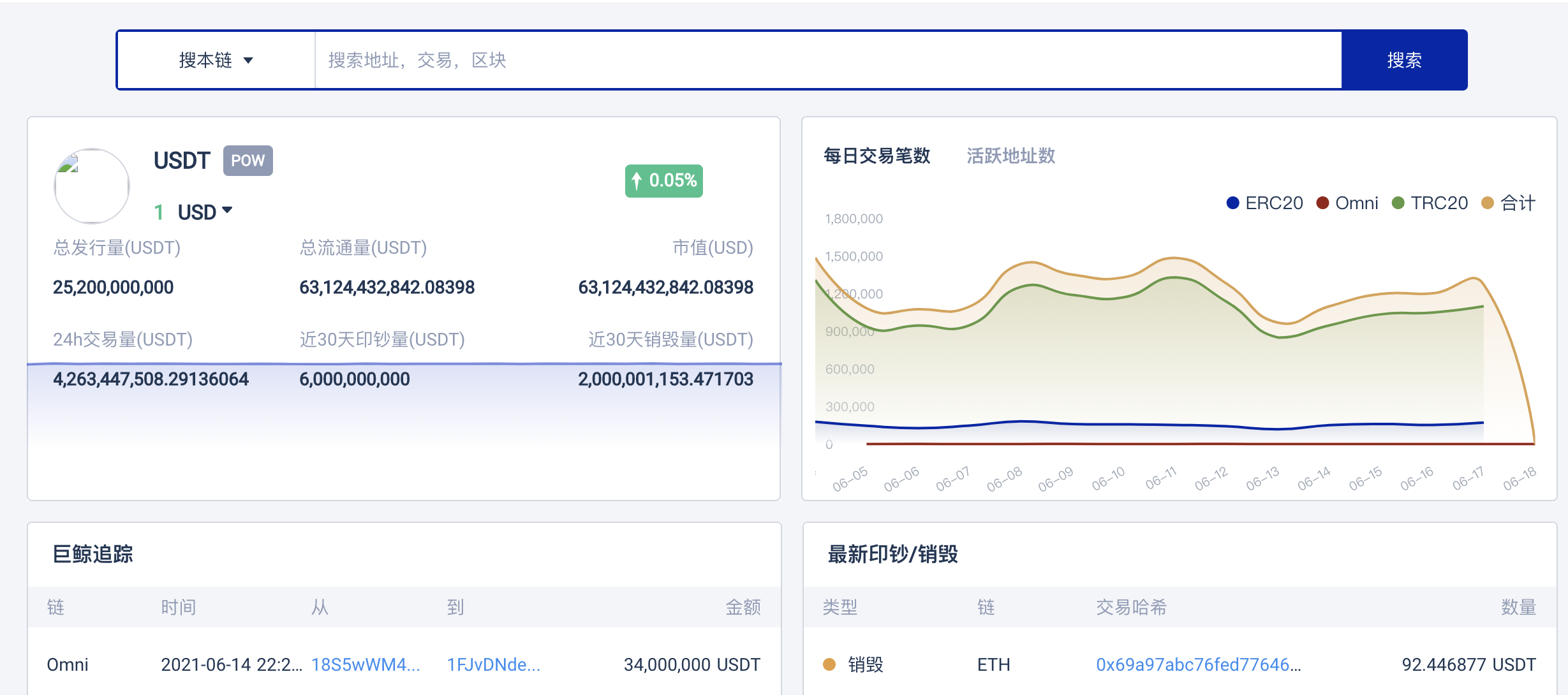
Task: Toggle the TRC20 series in chart legend
Action: [1430, 203]
